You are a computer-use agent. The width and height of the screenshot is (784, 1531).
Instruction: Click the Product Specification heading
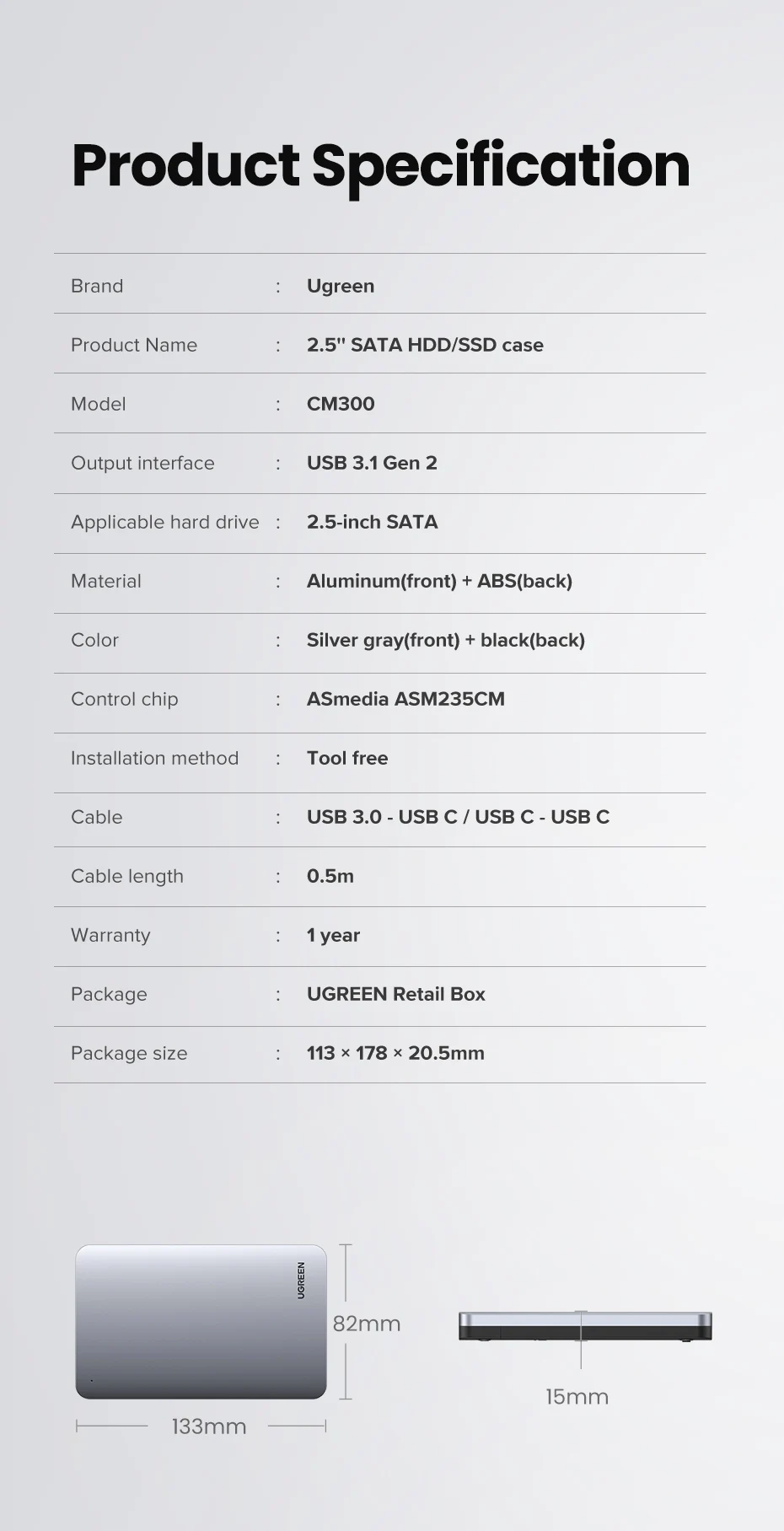coord(381,166)
